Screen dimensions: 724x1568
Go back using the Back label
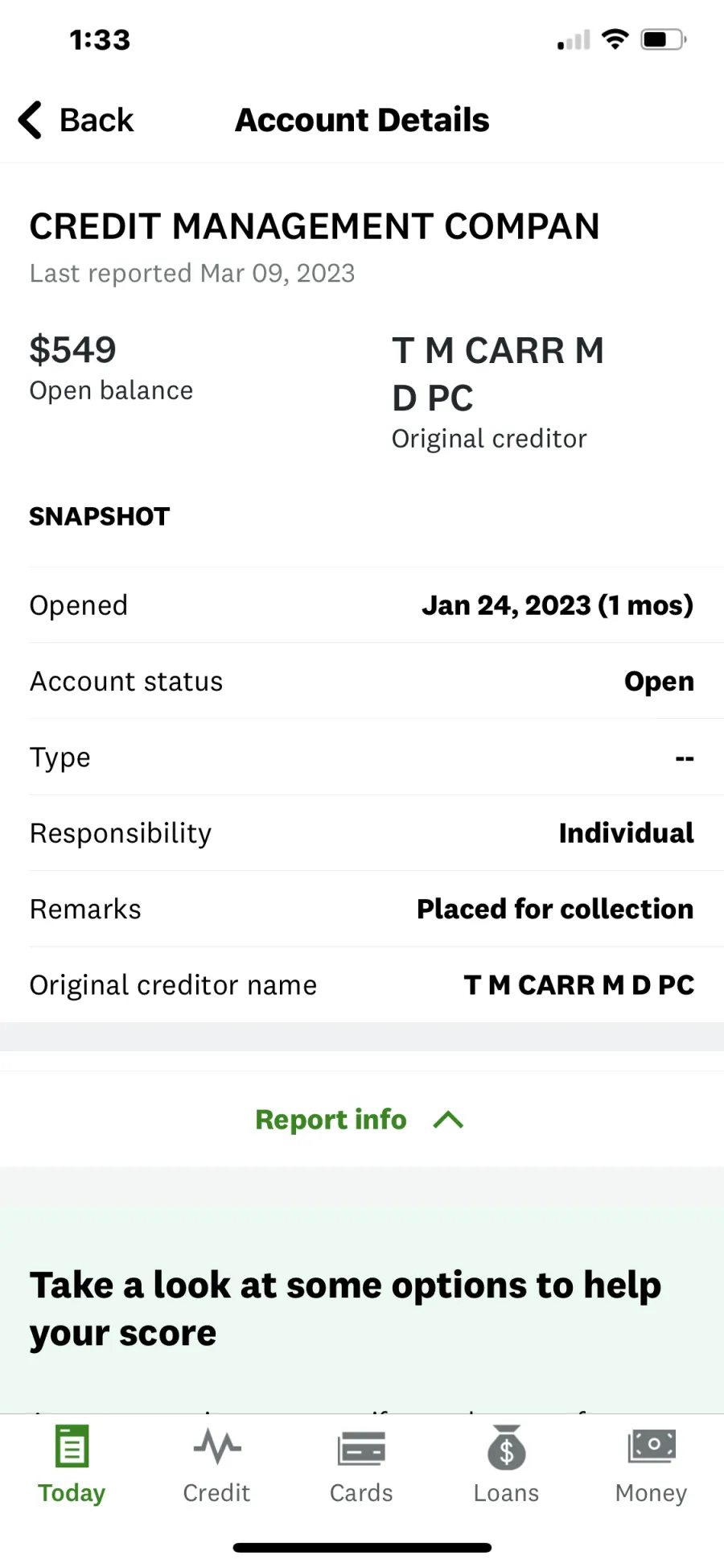point(97,120)
